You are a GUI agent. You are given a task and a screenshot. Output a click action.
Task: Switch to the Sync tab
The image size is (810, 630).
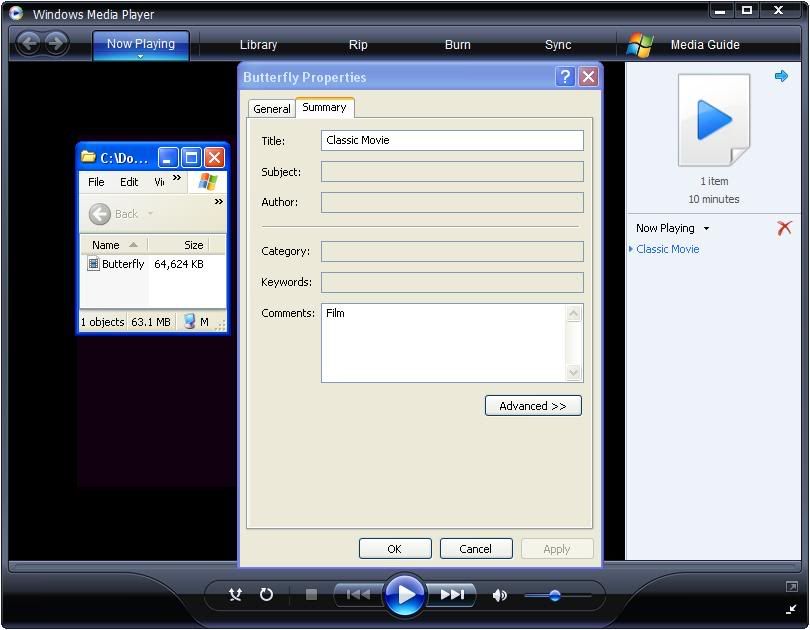pyautogui.click(x=558, y=45)
